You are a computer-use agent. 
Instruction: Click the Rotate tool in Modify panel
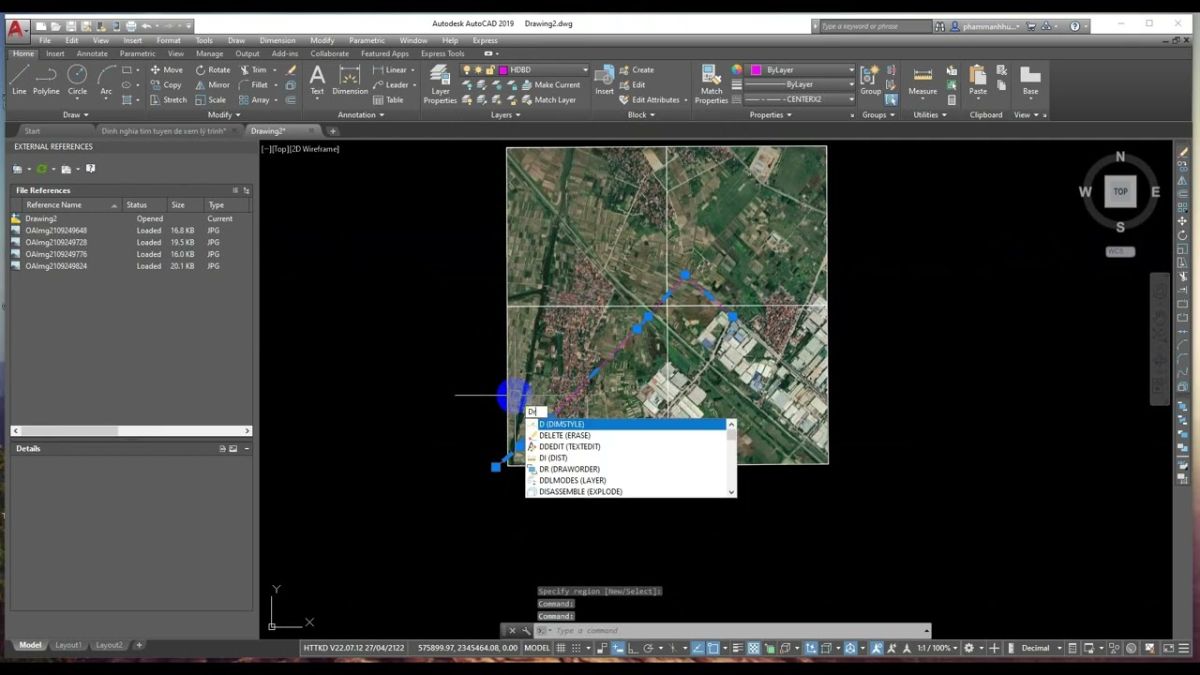tap(213, 70)
